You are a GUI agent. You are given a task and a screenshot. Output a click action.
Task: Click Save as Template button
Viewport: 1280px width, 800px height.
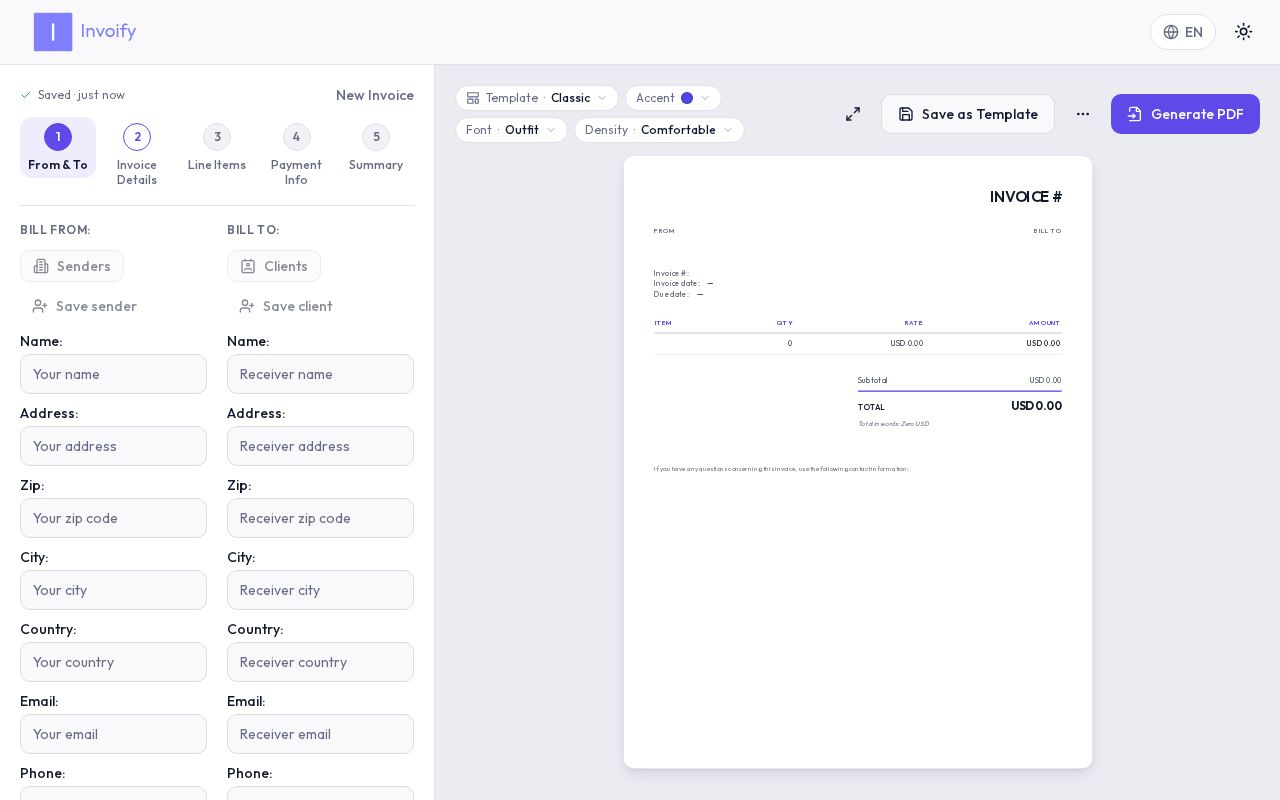[x=968, y=114]
